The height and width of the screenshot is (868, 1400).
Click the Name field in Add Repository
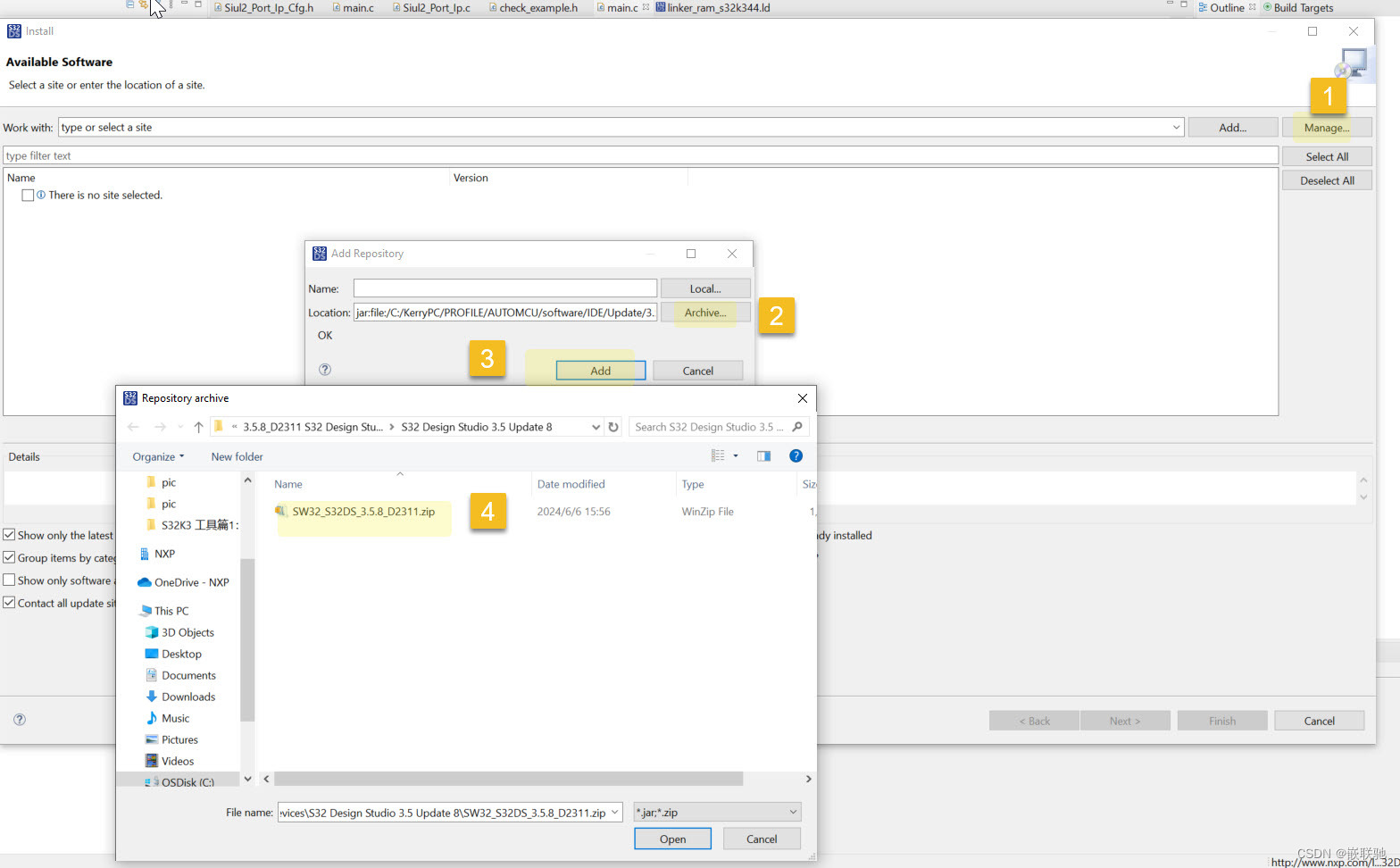(505, 288)
